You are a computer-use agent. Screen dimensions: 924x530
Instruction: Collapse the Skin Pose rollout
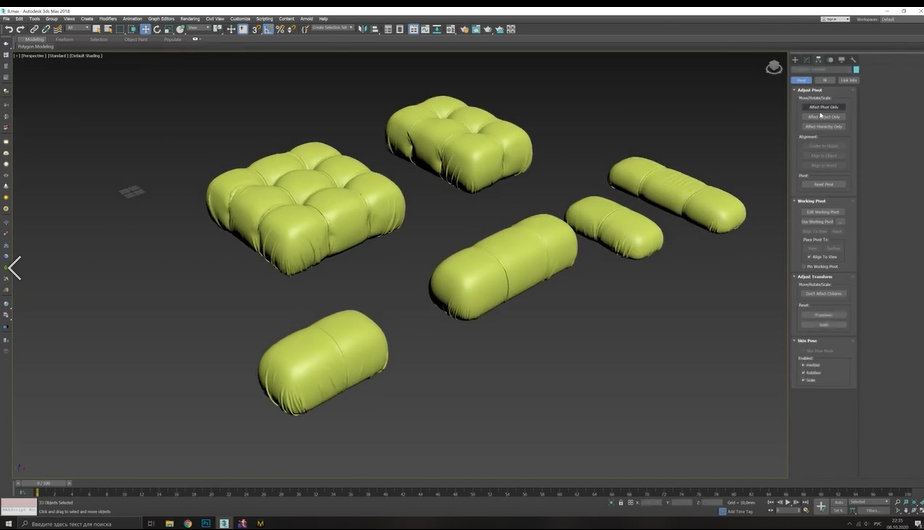[x=807, y=341]
